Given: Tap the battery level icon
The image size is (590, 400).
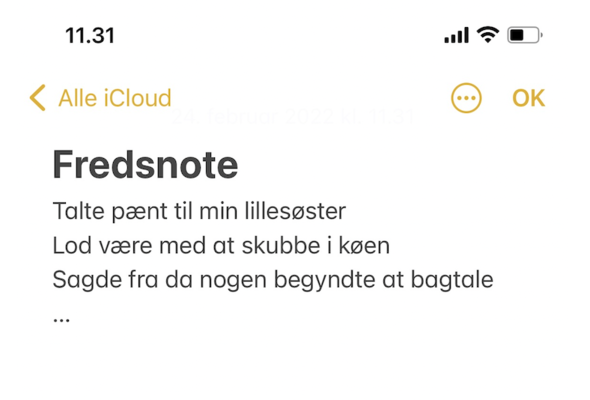Looking at the screenshot, I should pyautogui.click(x=525, y=35).
